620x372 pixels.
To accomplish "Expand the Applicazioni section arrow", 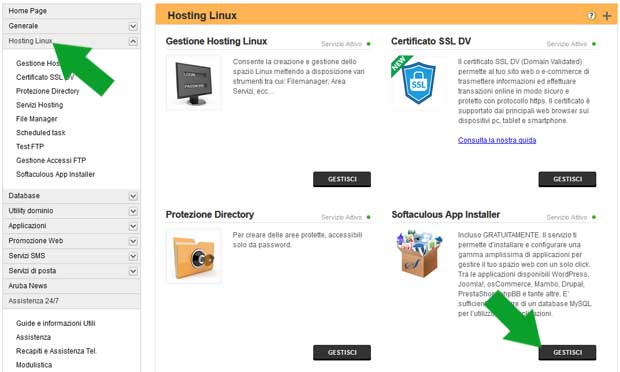I will click(x=133, y=226).
